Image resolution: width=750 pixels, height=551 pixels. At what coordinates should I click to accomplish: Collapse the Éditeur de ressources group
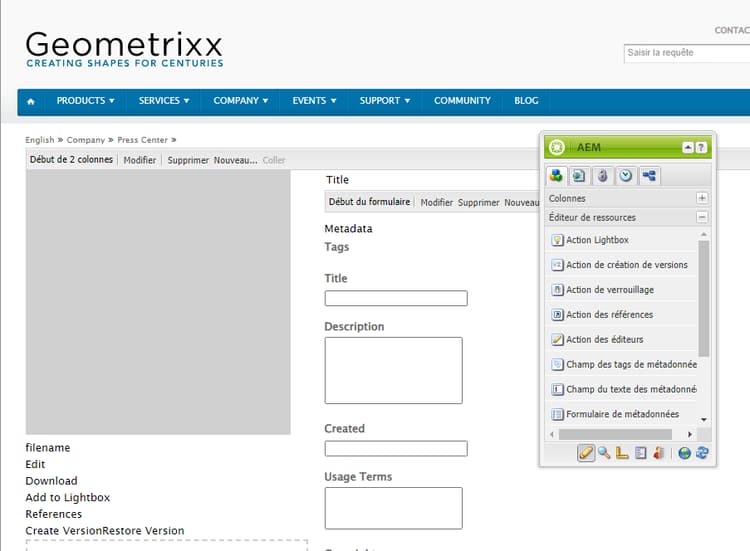click(702, 217)
